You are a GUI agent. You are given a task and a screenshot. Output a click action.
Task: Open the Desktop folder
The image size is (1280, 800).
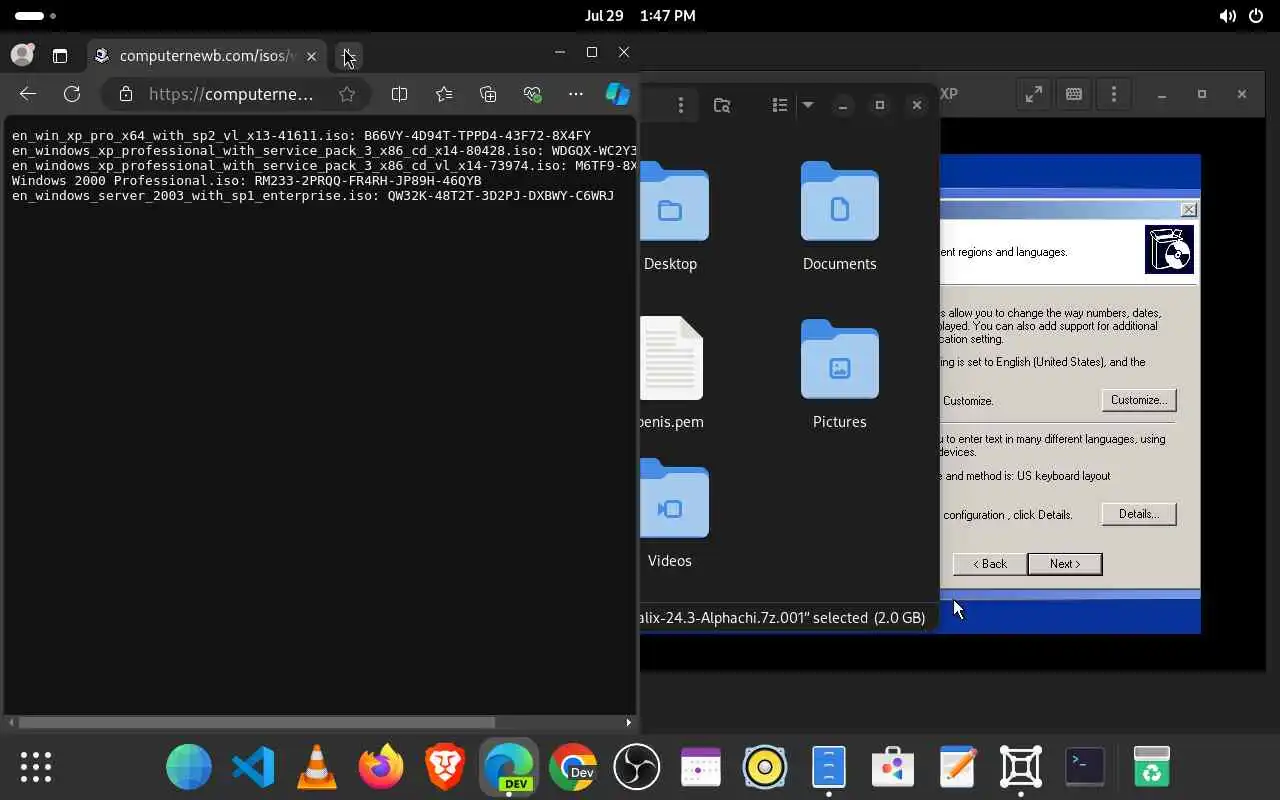pos(673,217)
